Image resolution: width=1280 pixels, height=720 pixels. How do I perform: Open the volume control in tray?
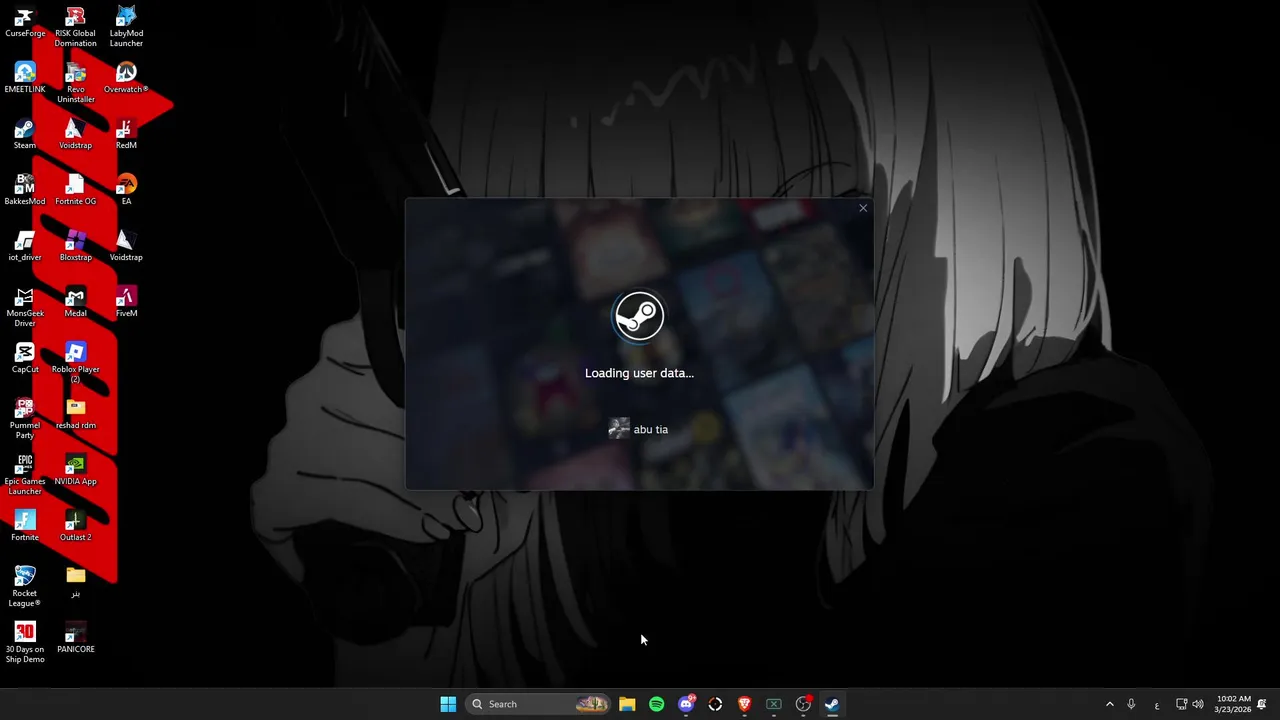pos(1198,704)
